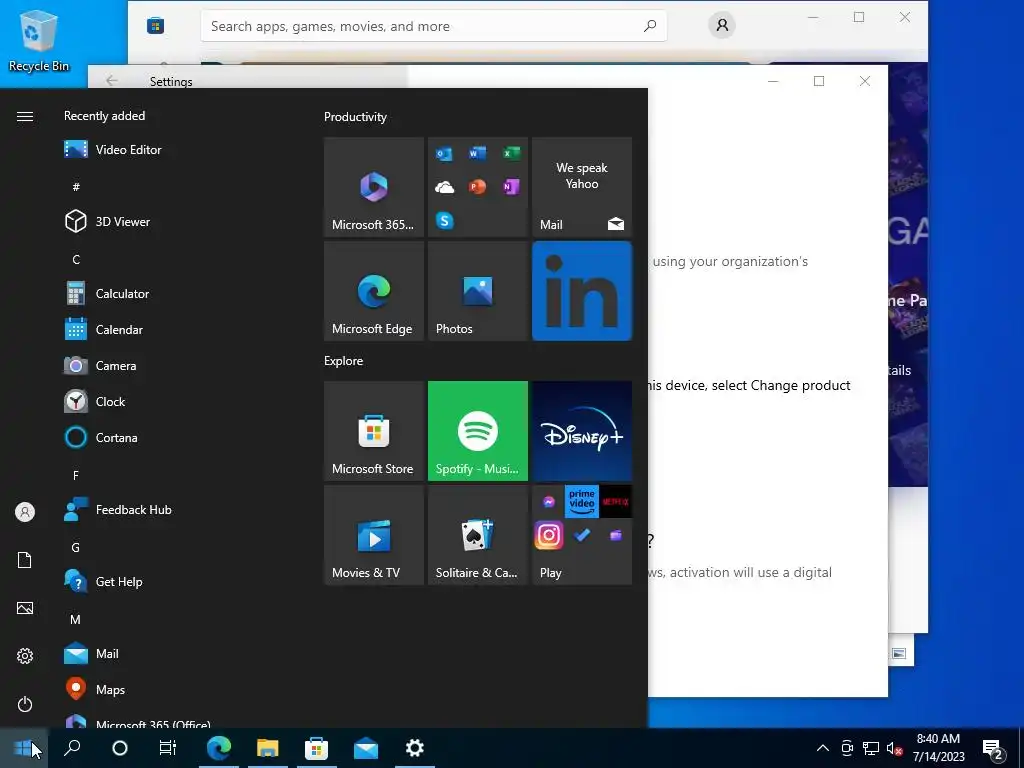This screenshot has width=1024, height=768.
Task: Open Recycle Bin on desktop
Action: click(39, 40)
